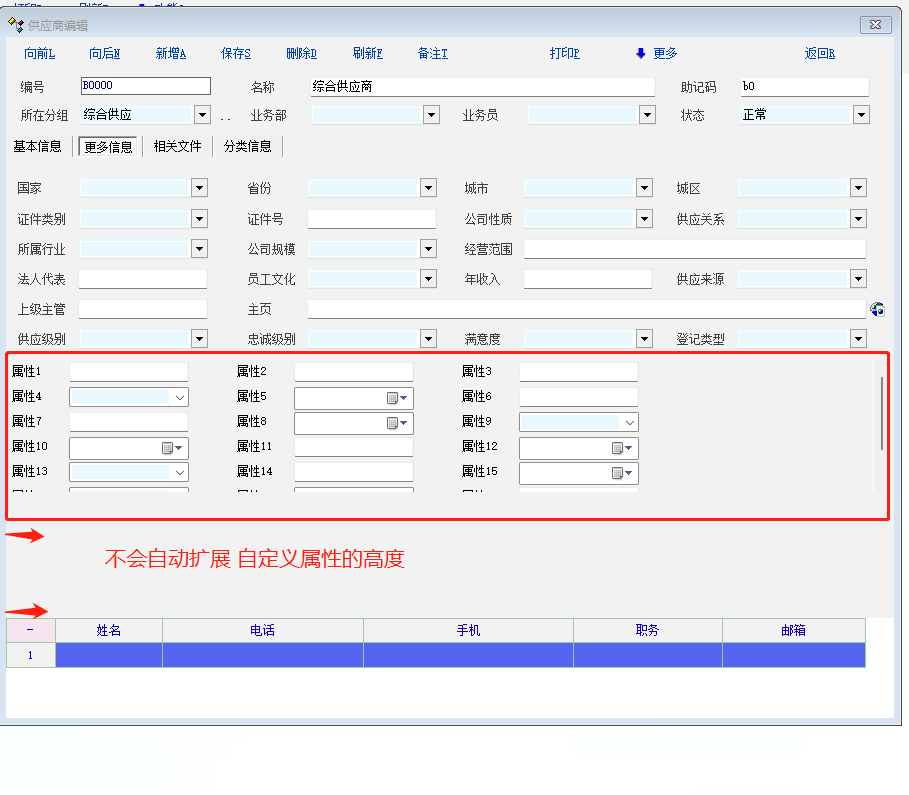
Task: Open the 状态 dropdown list
Action: click(x=861, y=115)
